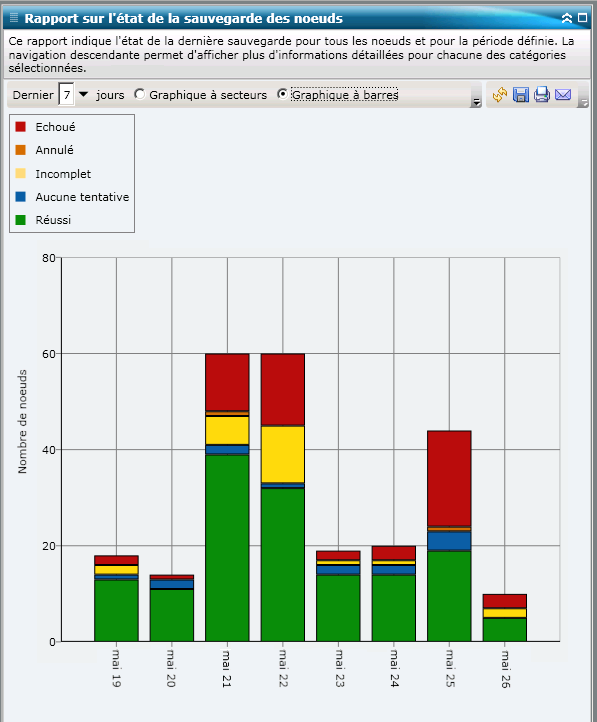
Task: Click the blue no-attempt segment of mai 25 bar
Action: coord(449,541)
